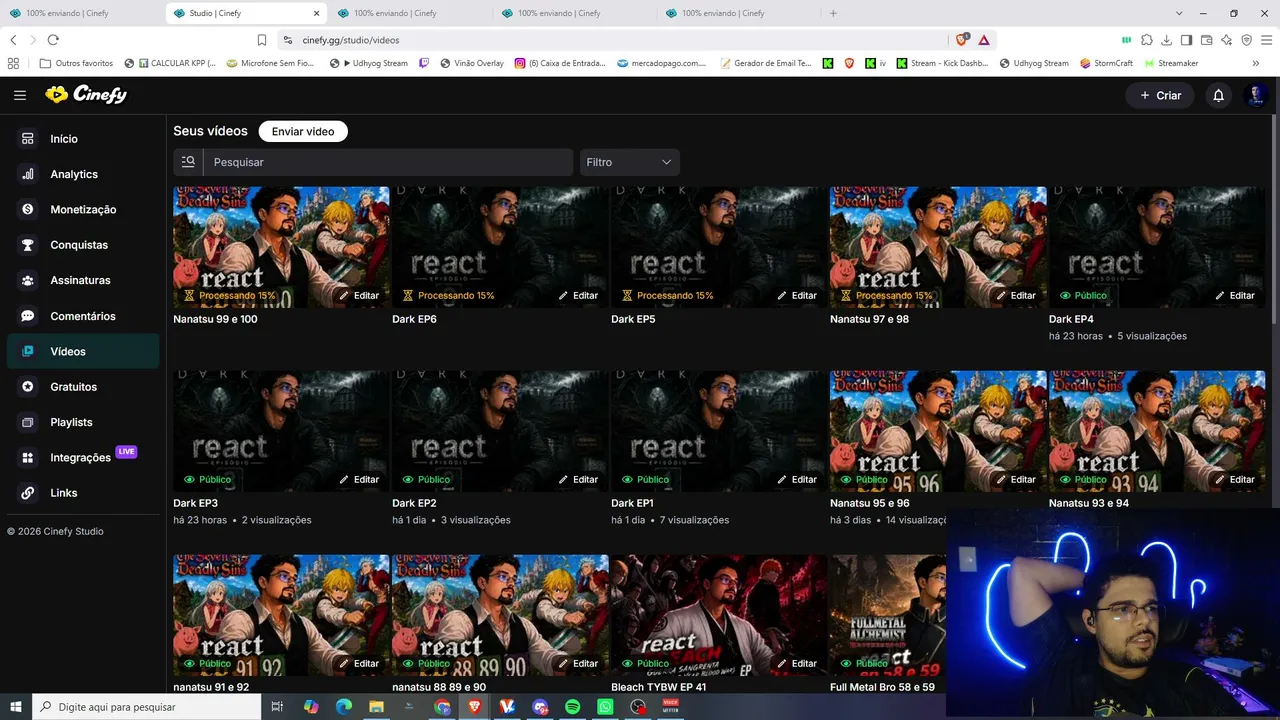Click the Windows taskbar search box
Screen dimensions: 1280x720
148,707
